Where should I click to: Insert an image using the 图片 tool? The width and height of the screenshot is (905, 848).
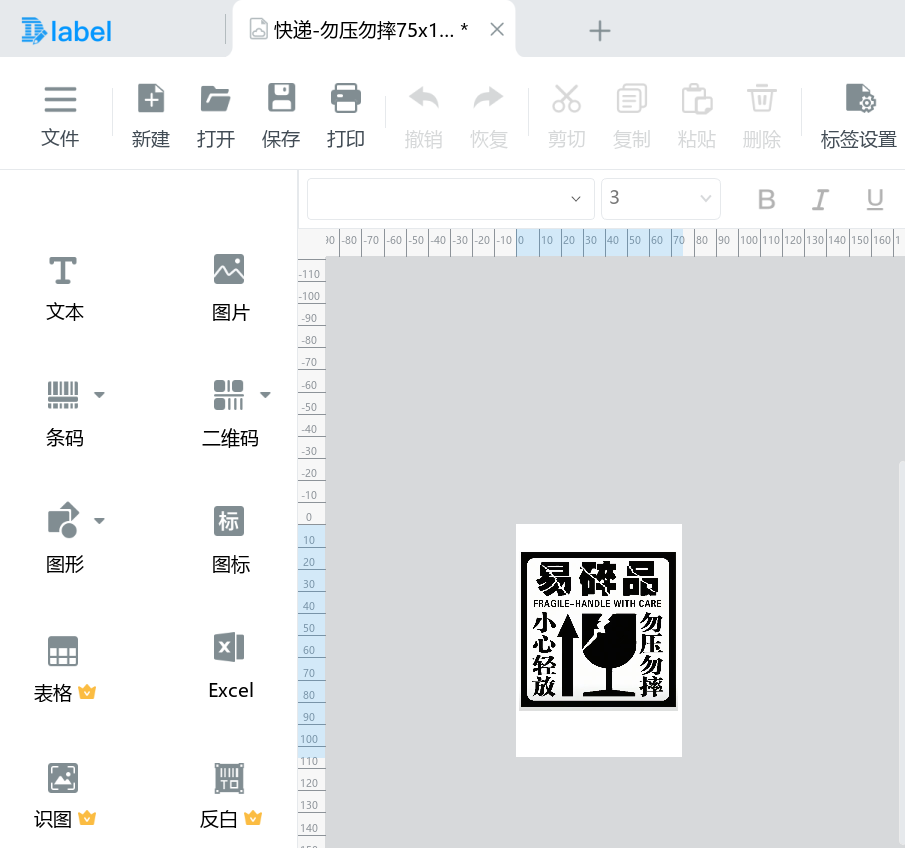[x=229, y=287]
